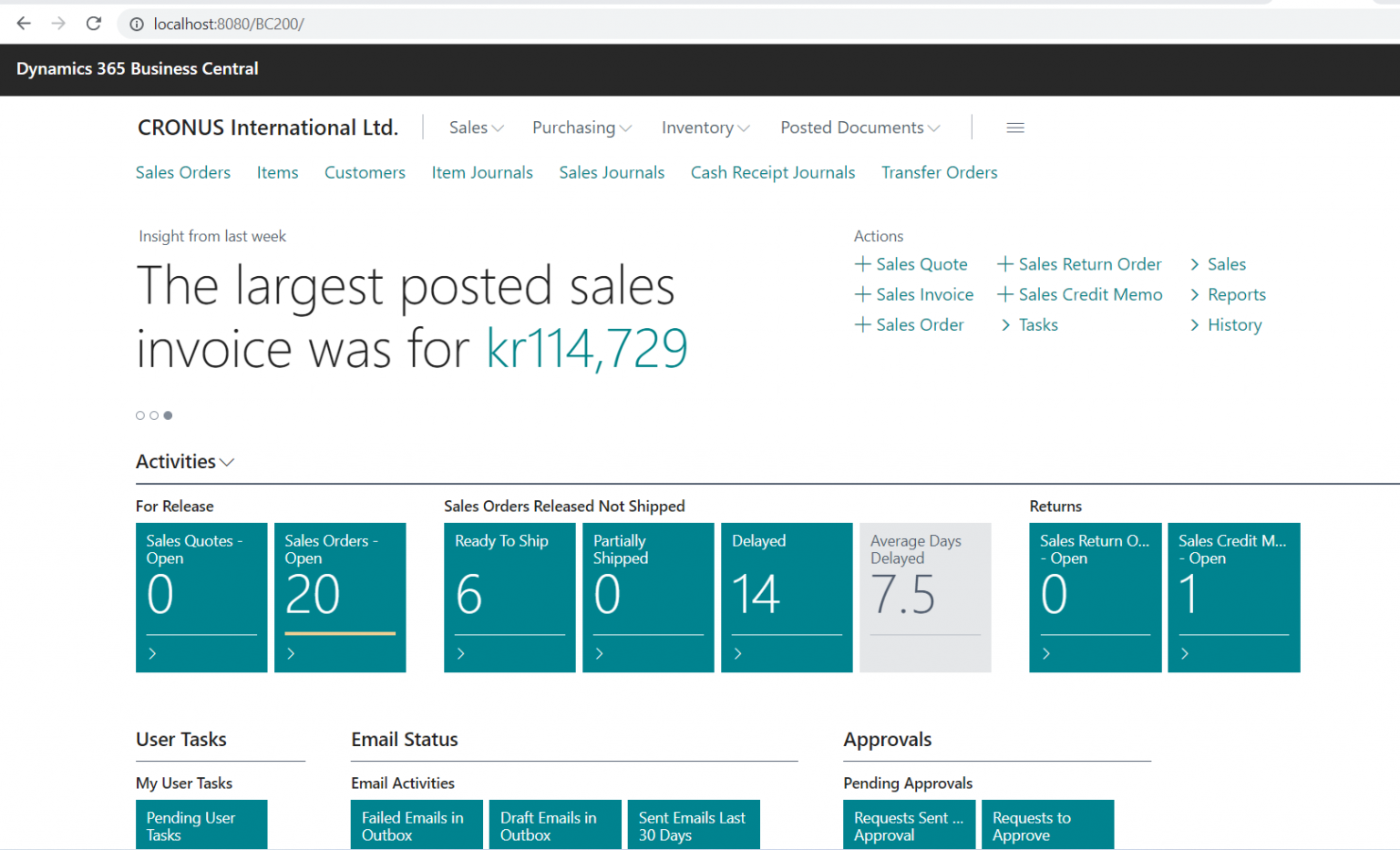The image size is (1400, 850).
Task: Go to Cash Receipt Journals link
Action: [772, 172]
